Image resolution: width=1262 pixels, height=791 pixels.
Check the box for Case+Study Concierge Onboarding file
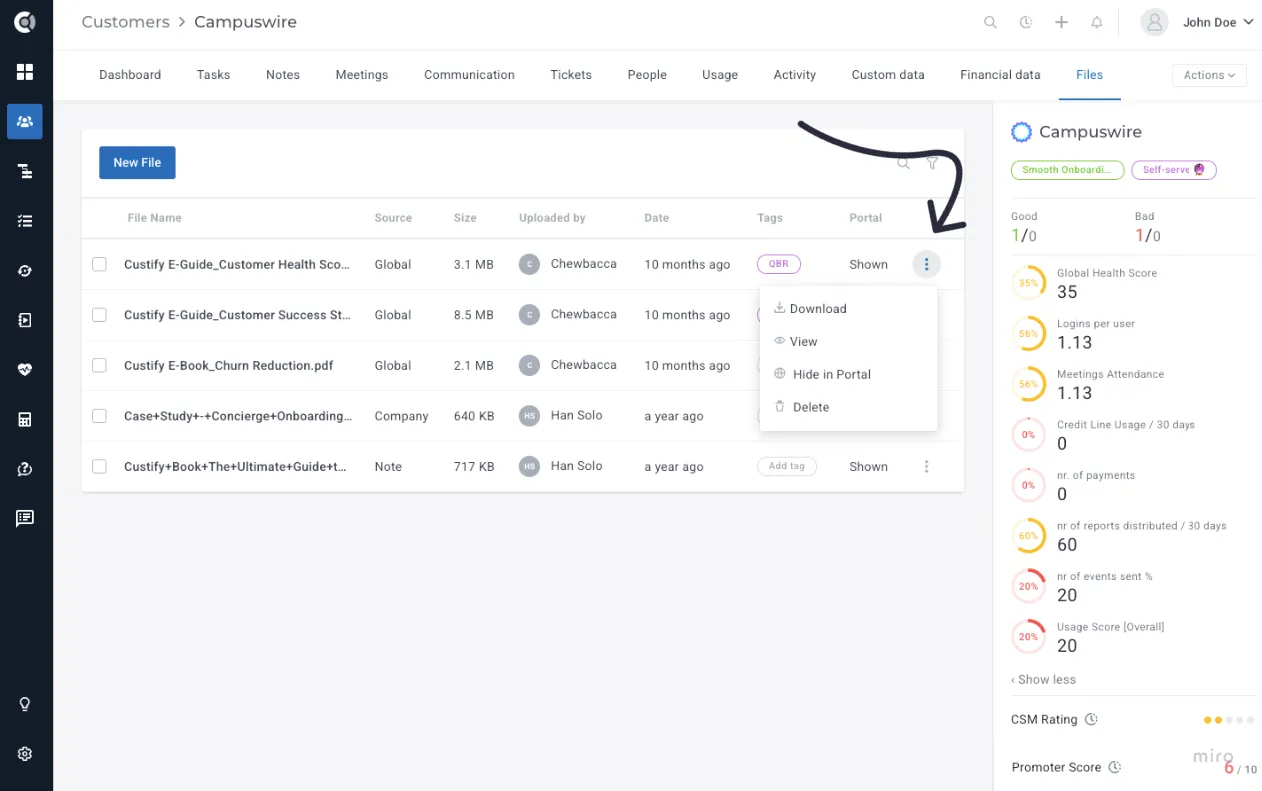tap(99, 416)
